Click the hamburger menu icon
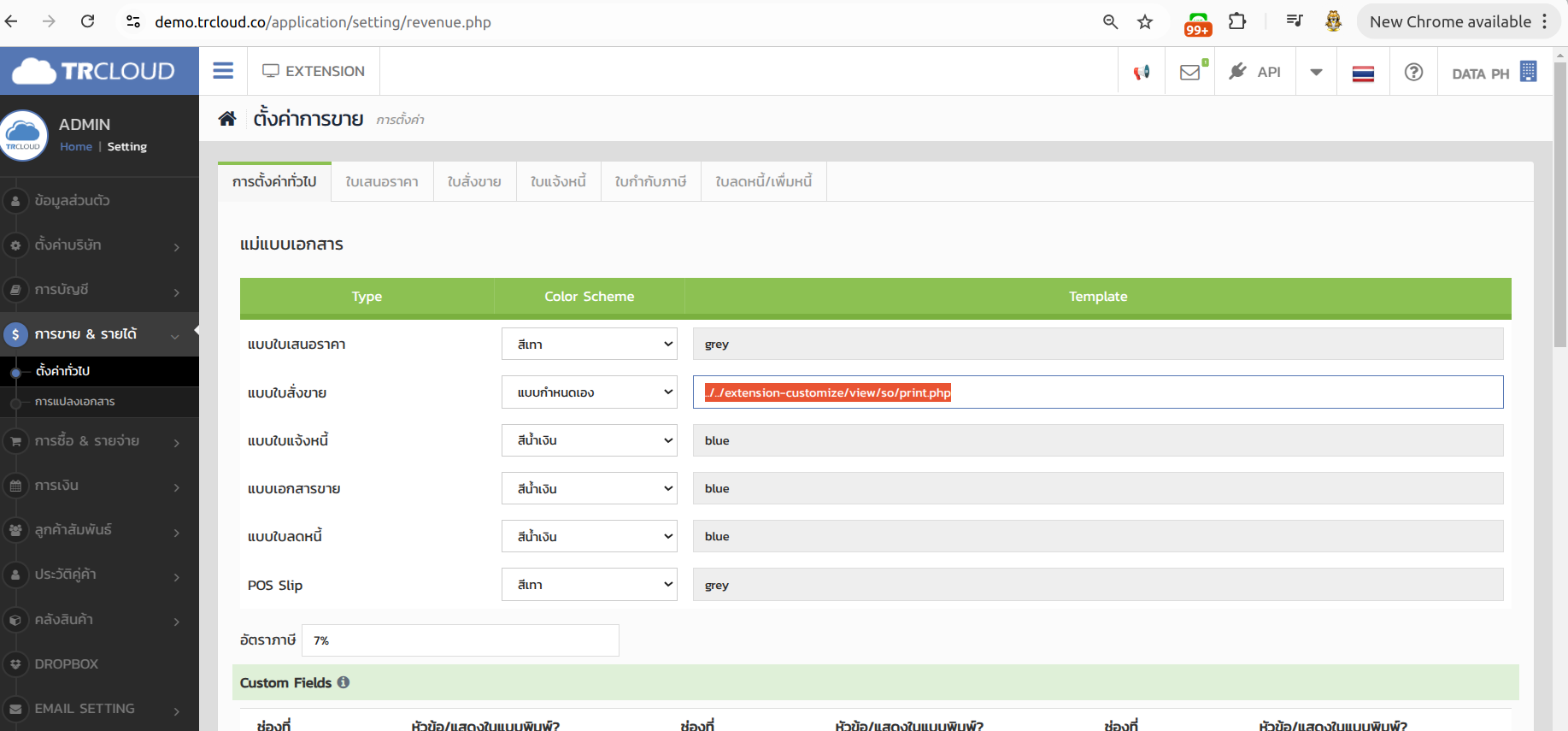 223,71
